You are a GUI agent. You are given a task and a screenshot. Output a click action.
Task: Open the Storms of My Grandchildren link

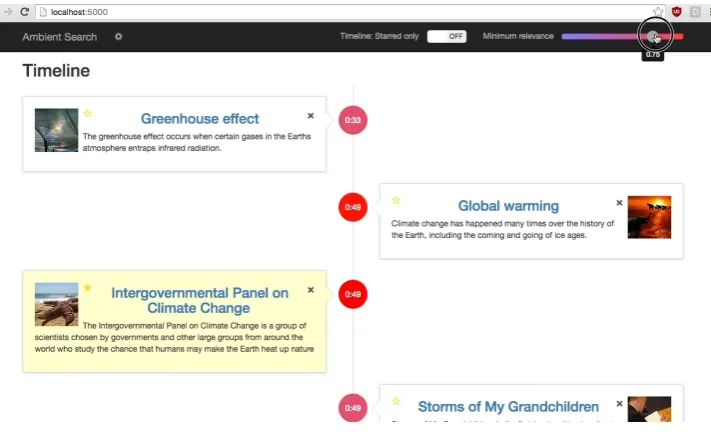tap(508, 407)
